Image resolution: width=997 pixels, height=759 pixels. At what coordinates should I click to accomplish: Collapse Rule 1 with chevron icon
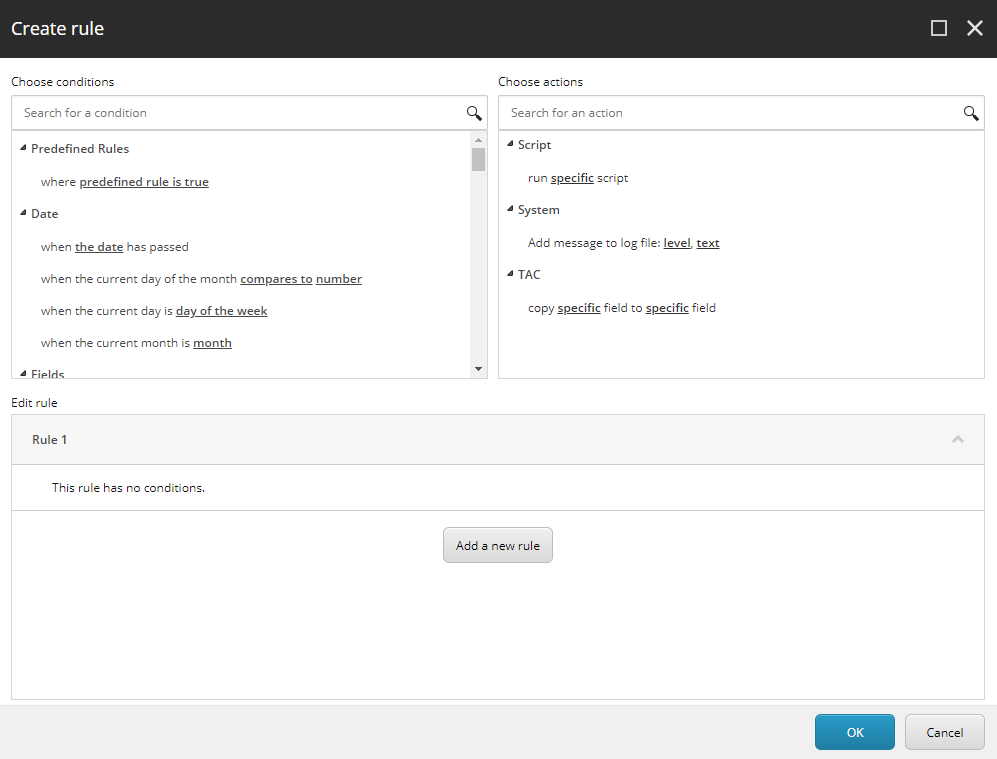957,439
